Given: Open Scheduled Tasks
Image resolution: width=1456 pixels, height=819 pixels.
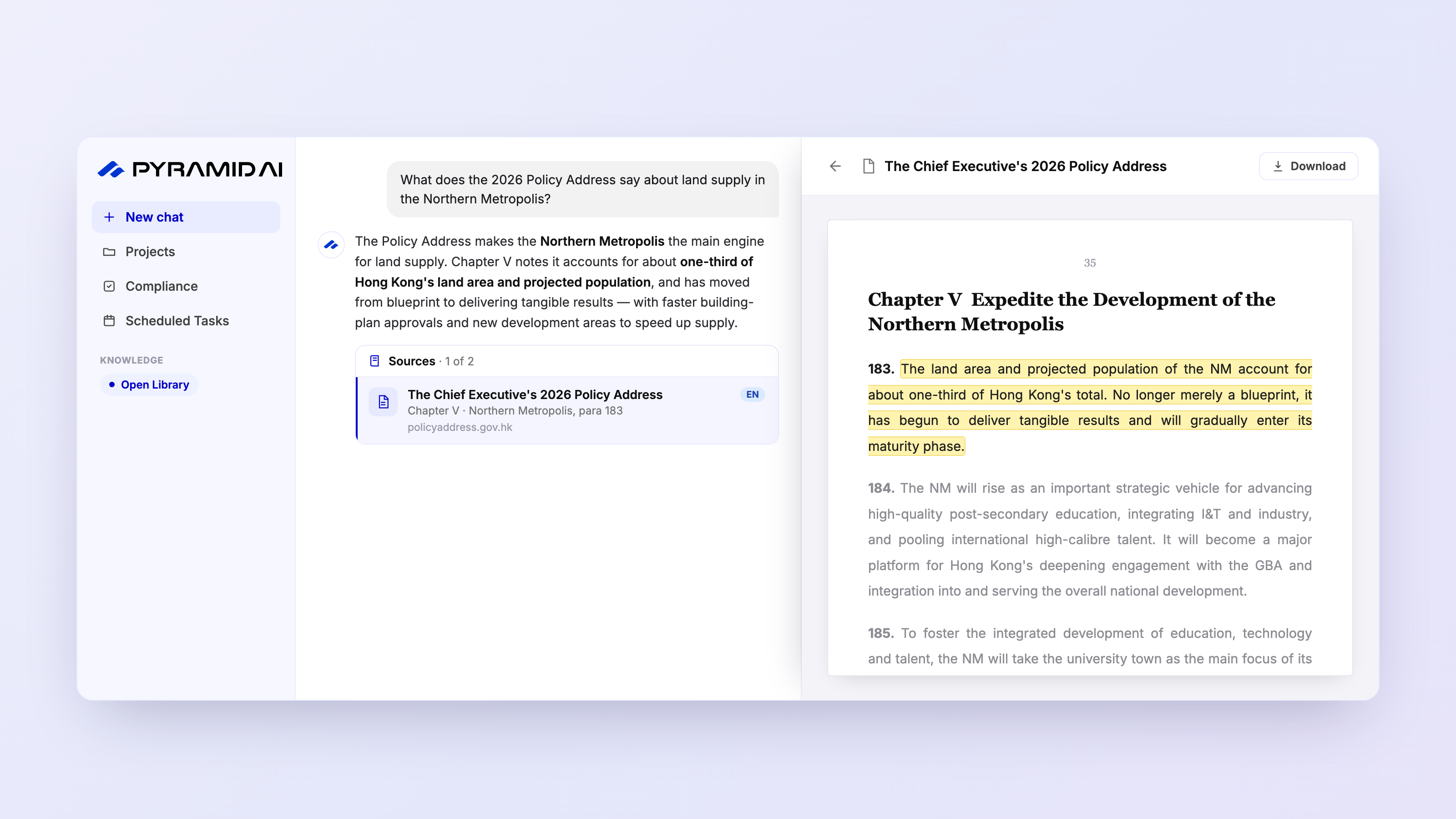Looking at the screenshot, I should point(186,320).
